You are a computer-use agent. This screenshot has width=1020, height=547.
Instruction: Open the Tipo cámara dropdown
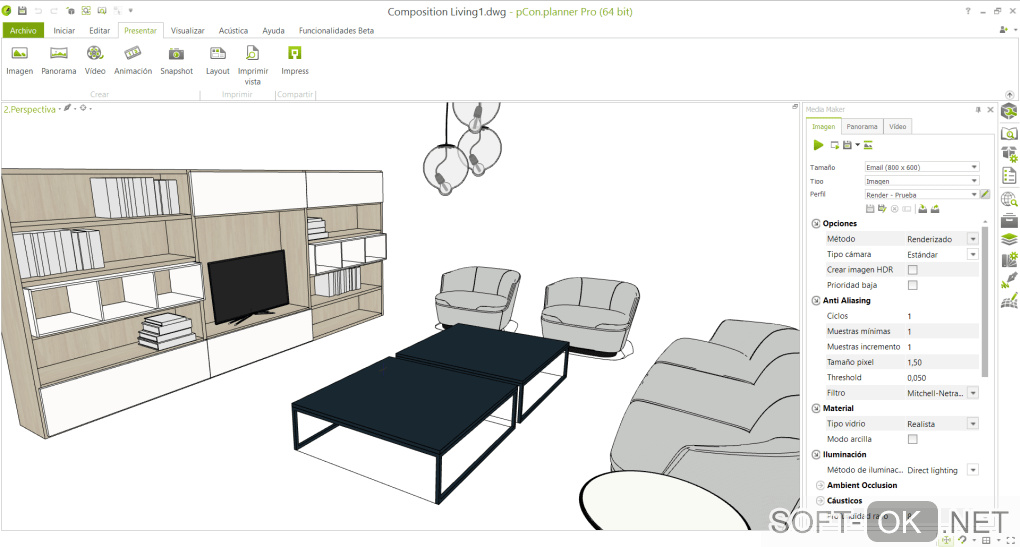pos(973,254)
